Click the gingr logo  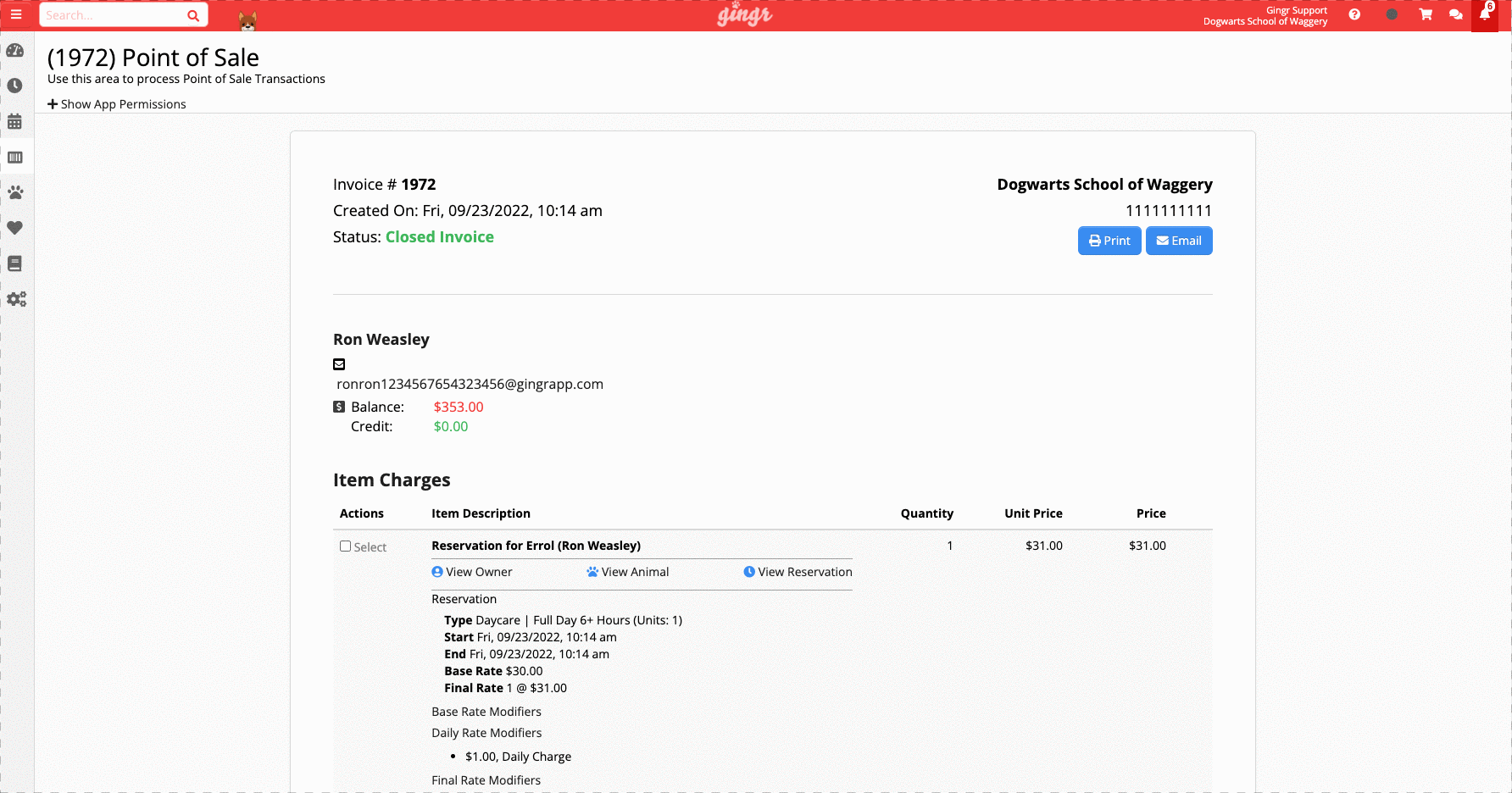(745, 14)
